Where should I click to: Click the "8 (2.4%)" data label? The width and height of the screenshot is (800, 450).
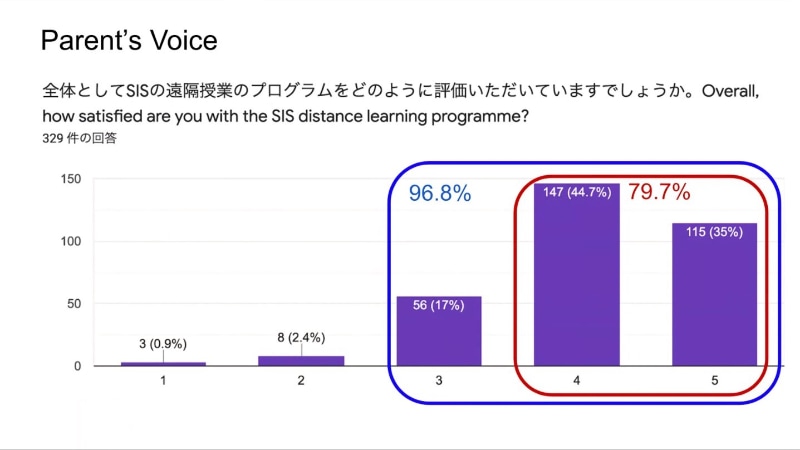pos(301,338)
